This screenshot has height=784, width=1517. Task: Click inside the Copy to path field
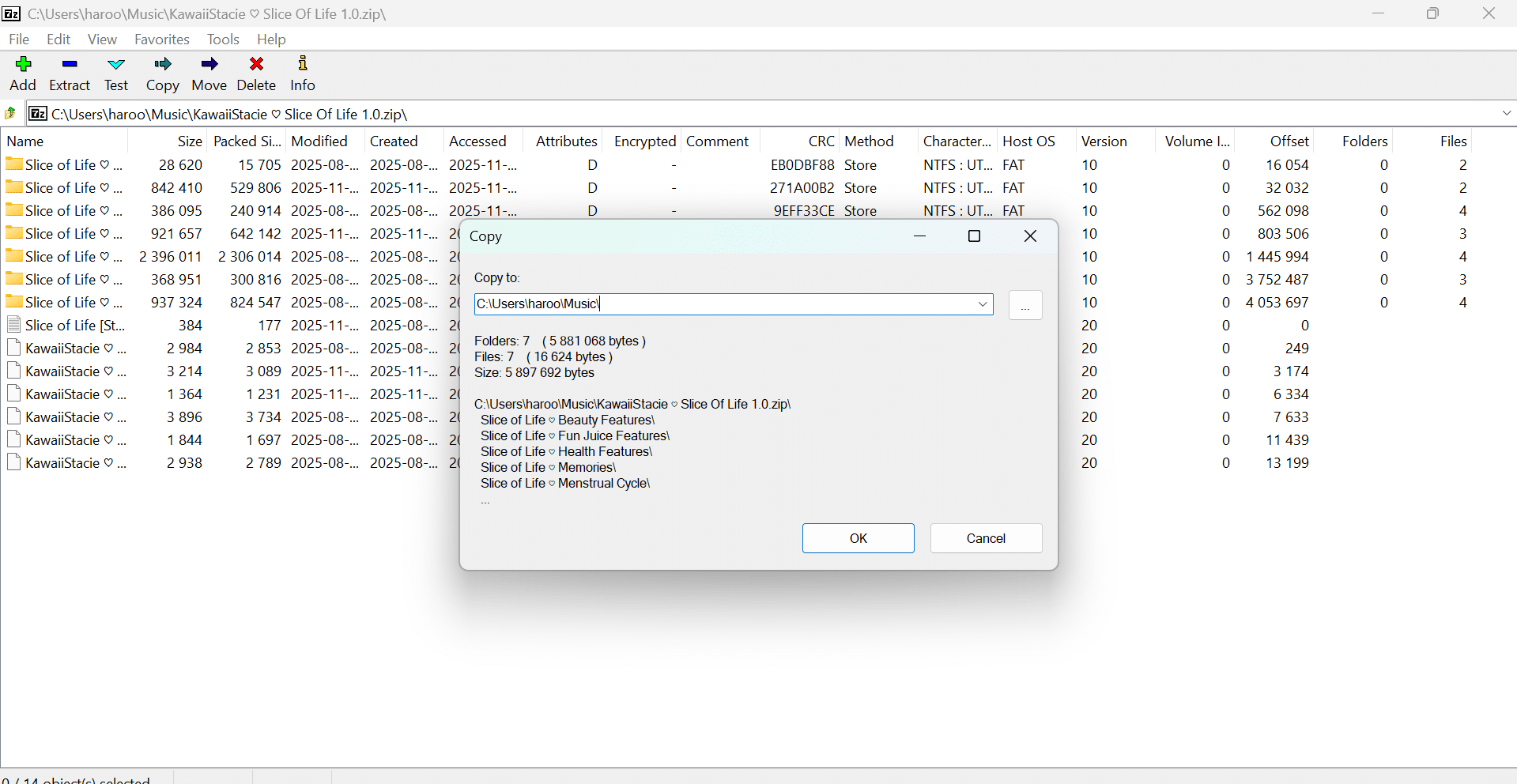tap(711, 304)
